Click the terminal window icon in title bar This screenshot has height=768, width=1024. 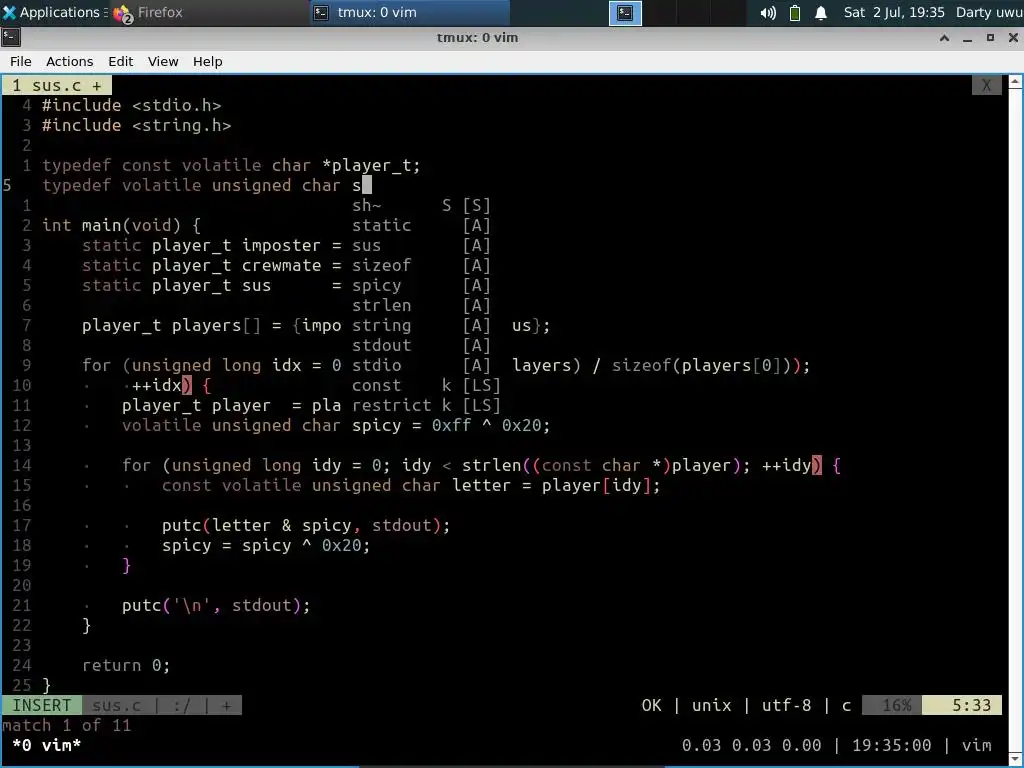11,37
